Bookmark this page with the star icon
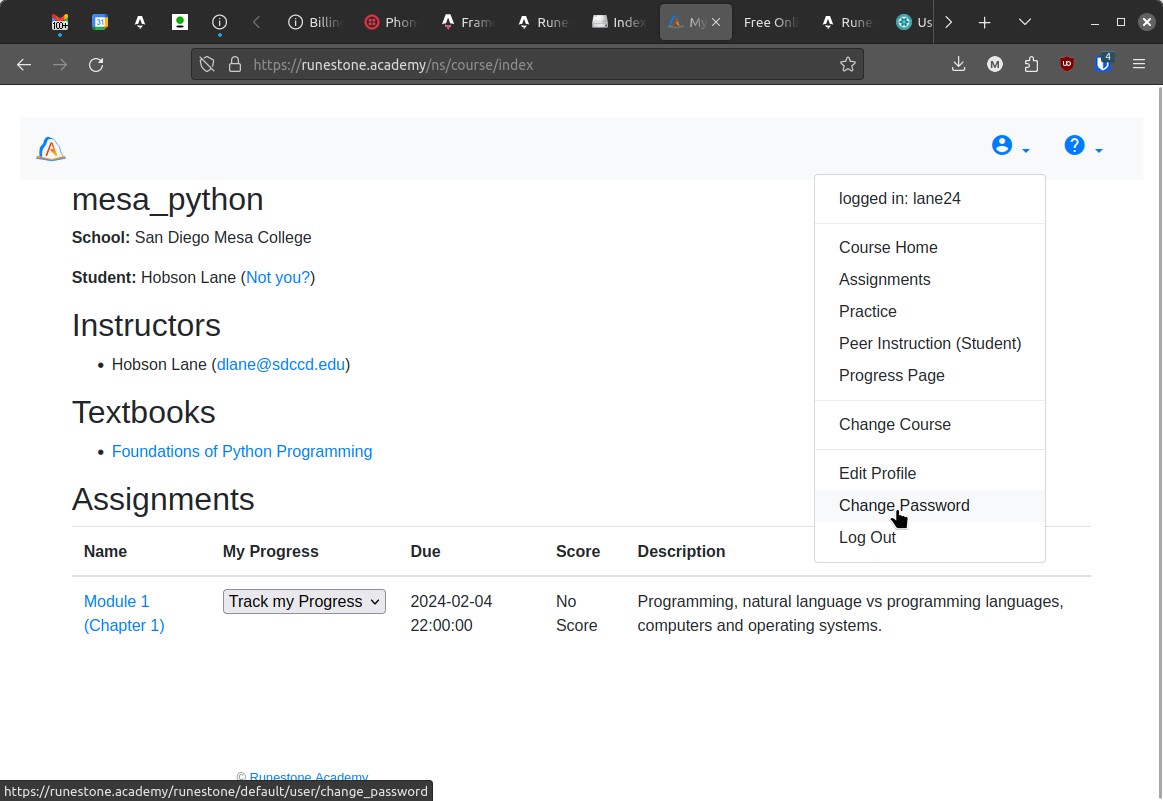This screenshot has width=1163, height=801. coord(848,64)
